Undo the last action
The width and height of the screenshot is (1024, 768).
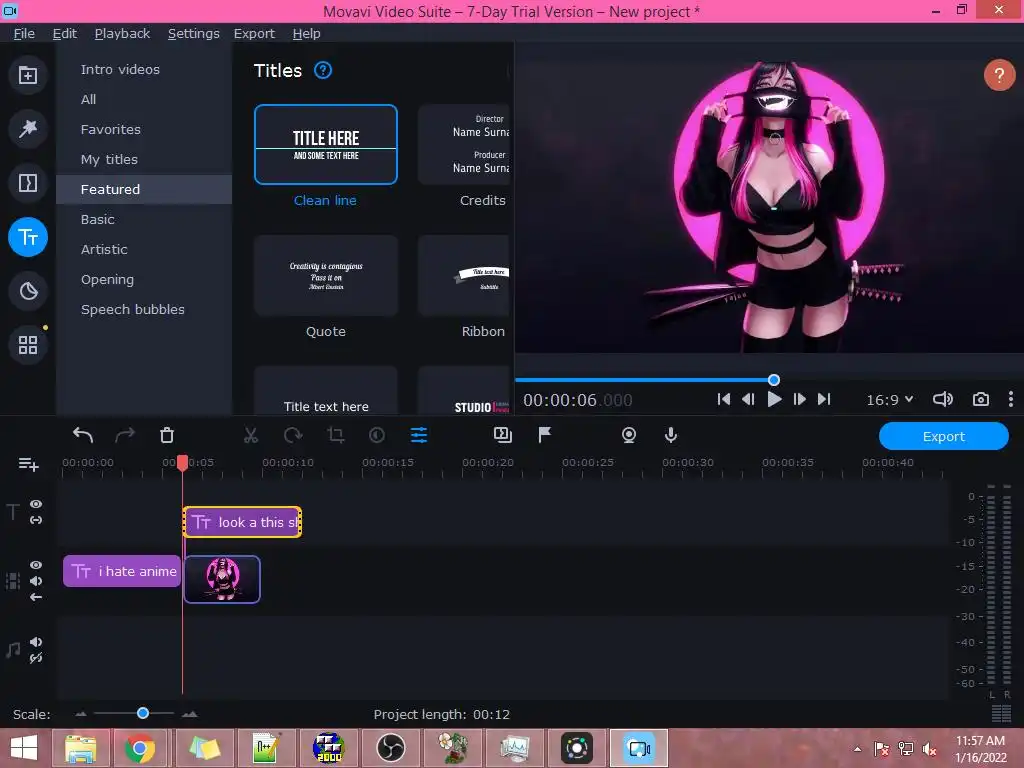[82, 435]
